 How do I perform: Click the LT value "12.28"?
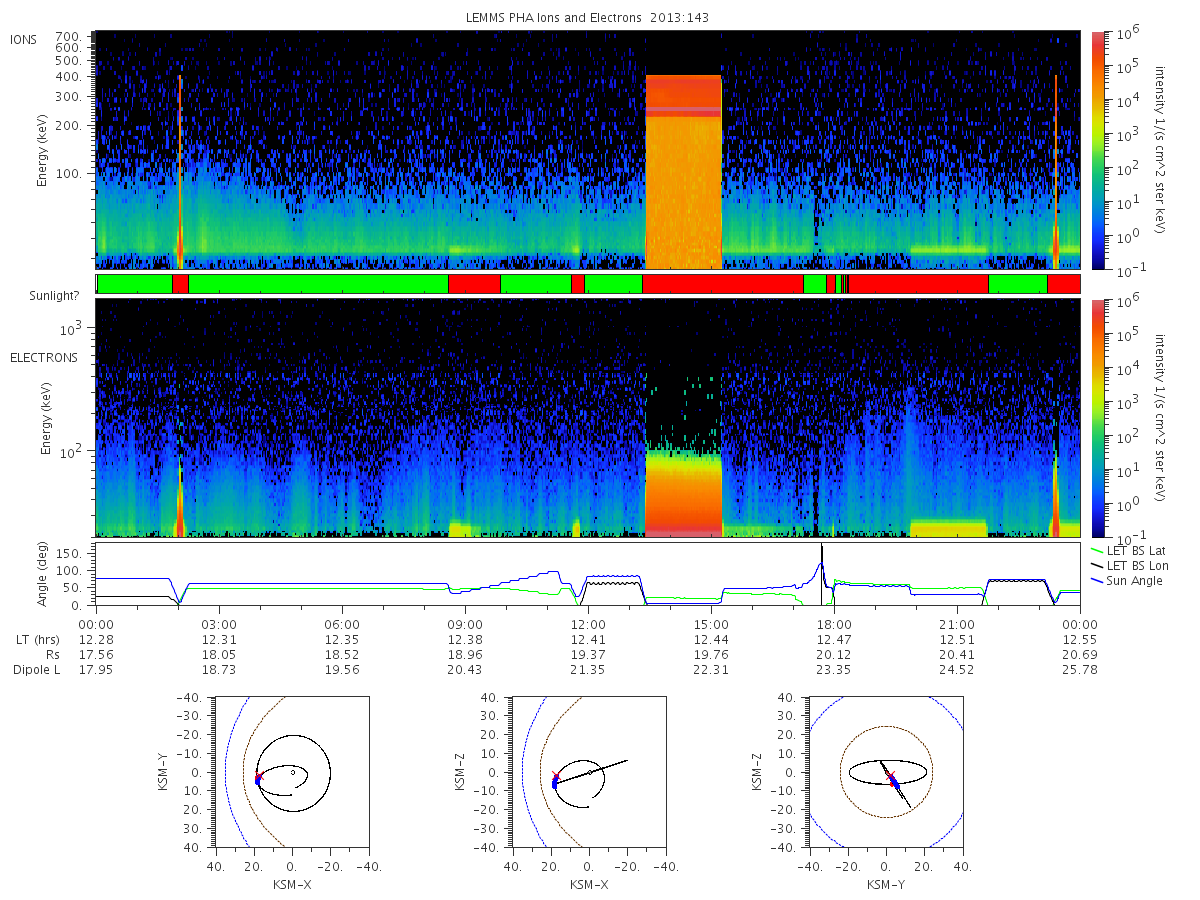[x=96, y=639]
